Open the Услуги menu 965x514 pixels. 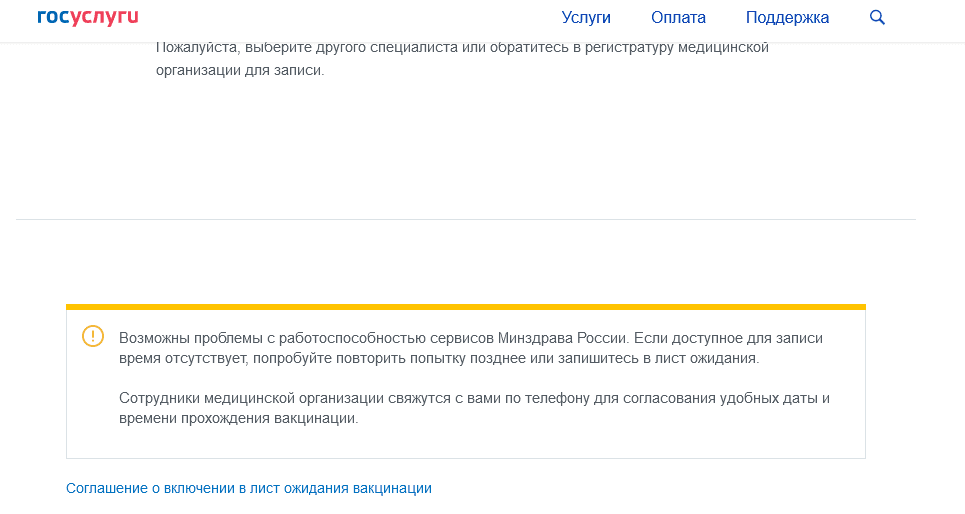click(586, 17)
